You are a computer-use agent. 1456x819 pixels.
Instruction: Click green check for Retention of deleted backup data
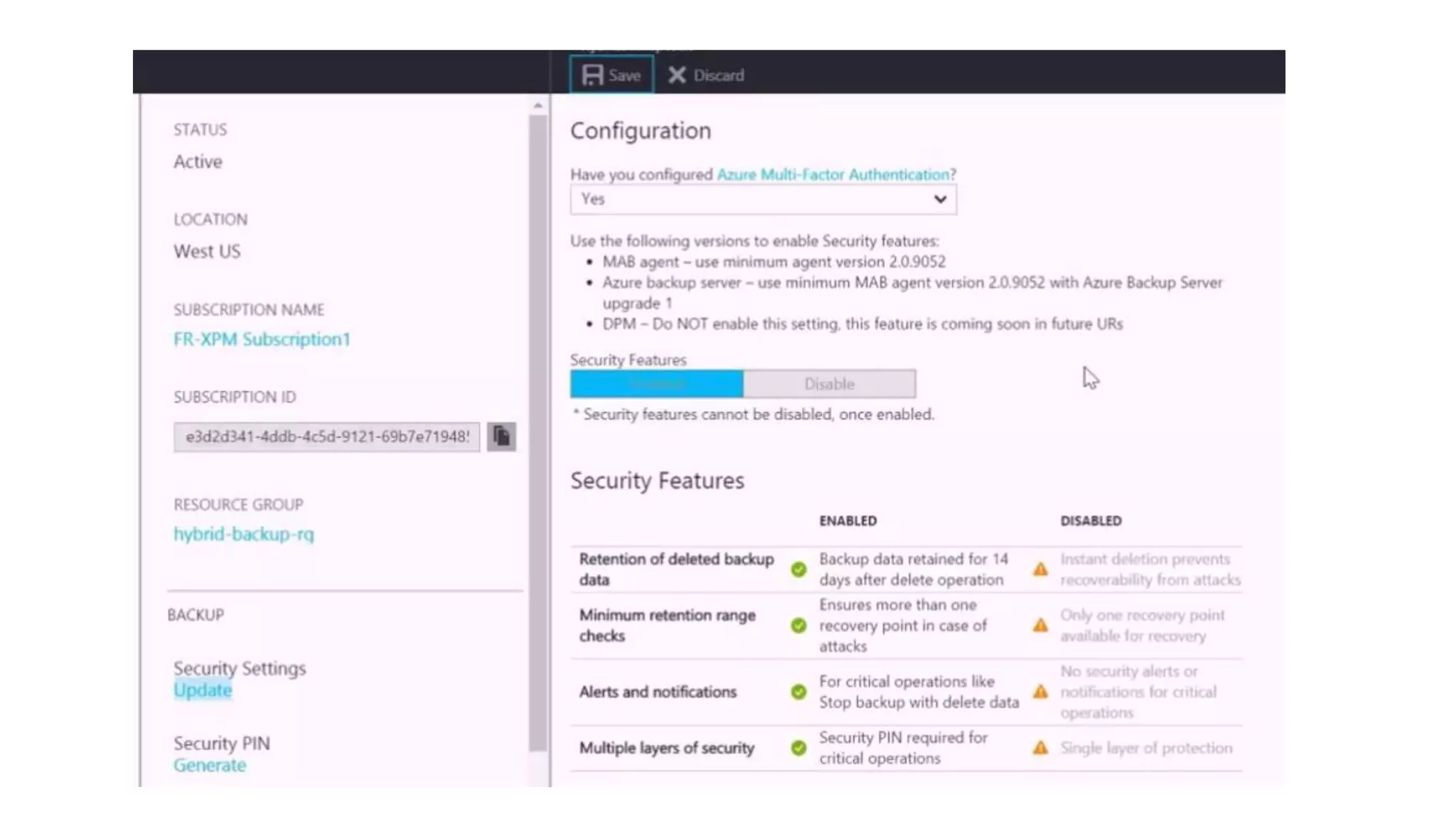pyautogui.click(x=798, y=569)
